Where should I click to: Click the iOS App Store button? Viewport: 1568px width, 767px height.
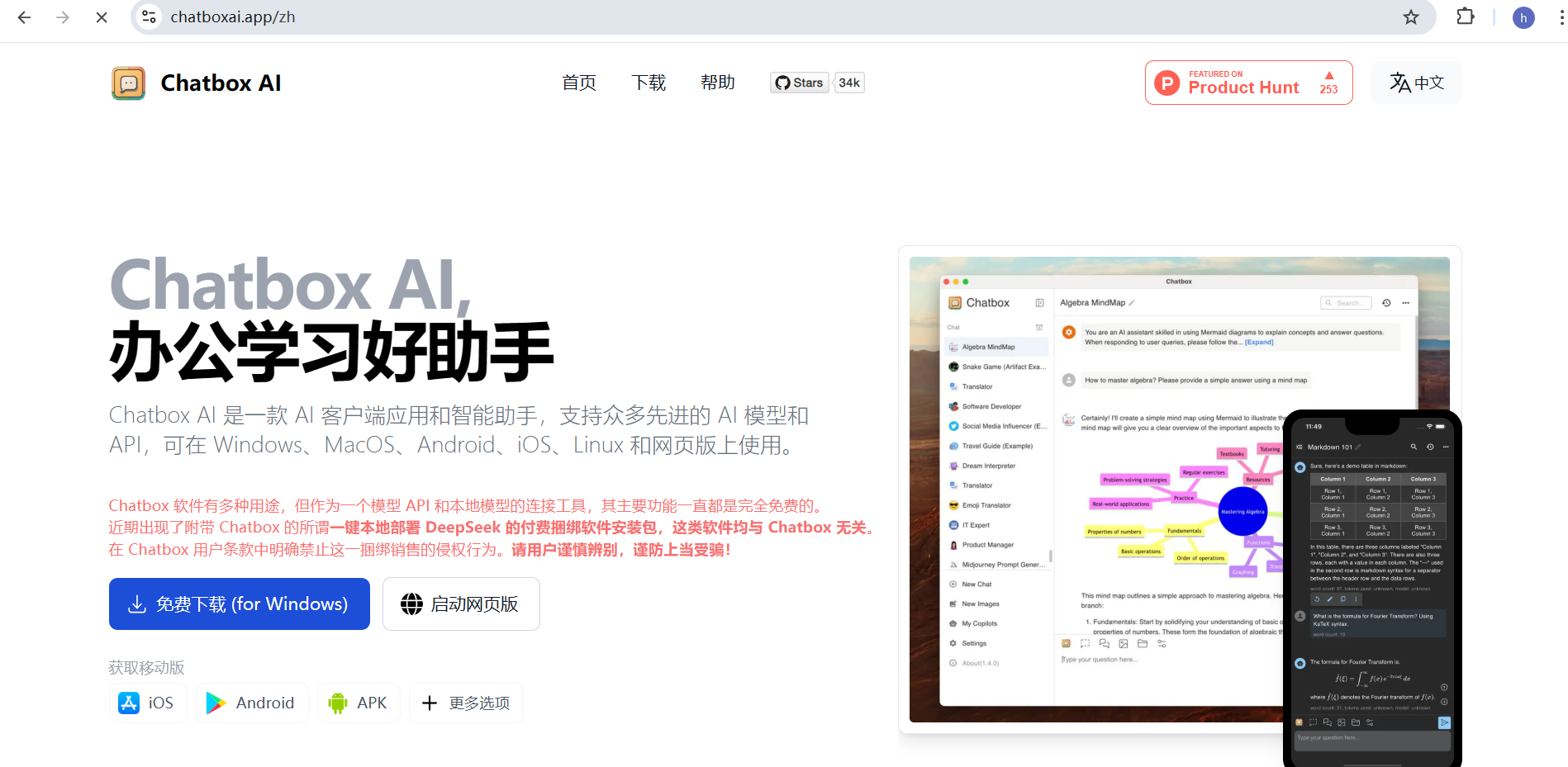[x=148, y=703]
